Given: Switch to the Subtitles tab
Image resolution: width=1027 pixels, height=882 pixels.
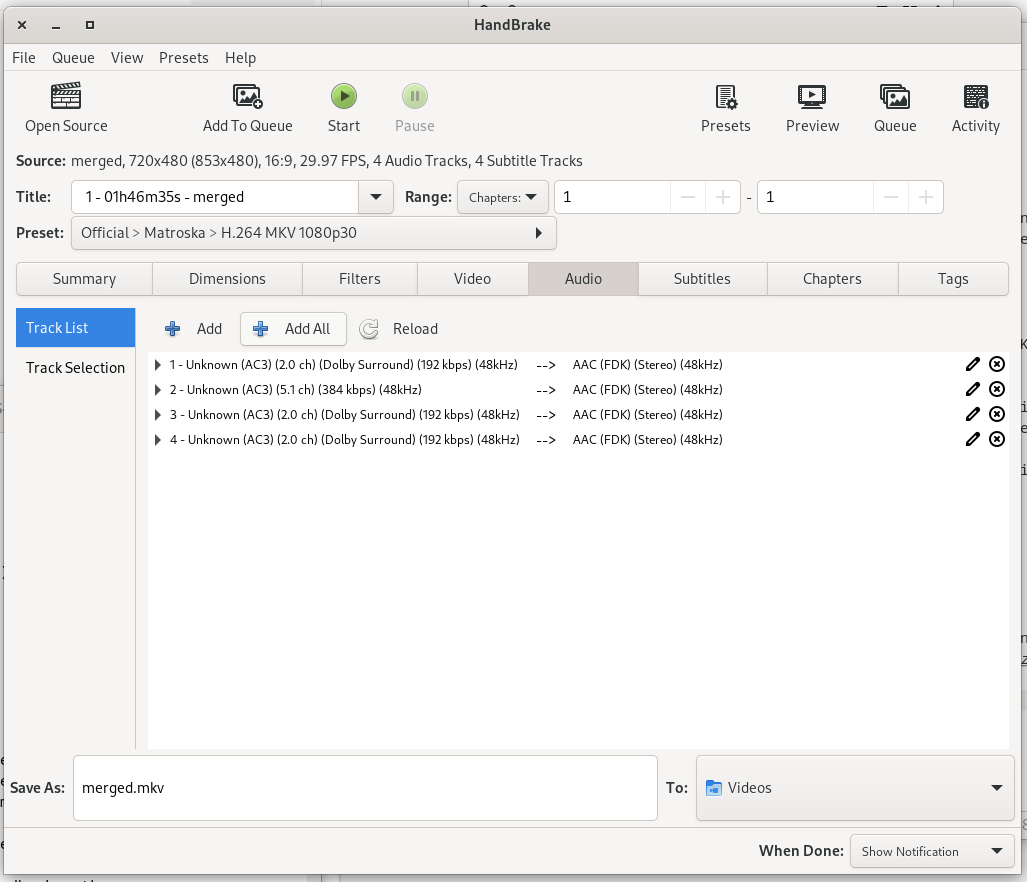Looking at the screenshot, I should [x=702, y=279].
